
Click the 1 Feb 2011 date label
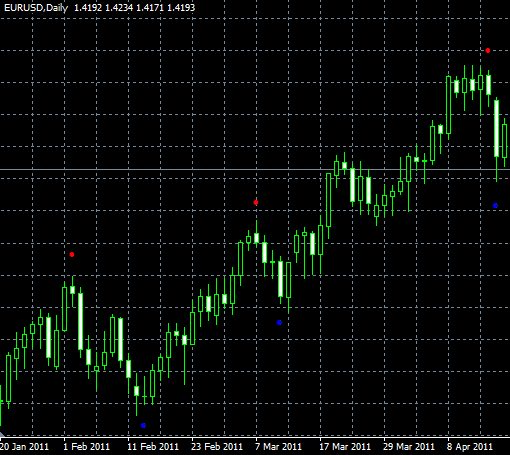point(87,447)
